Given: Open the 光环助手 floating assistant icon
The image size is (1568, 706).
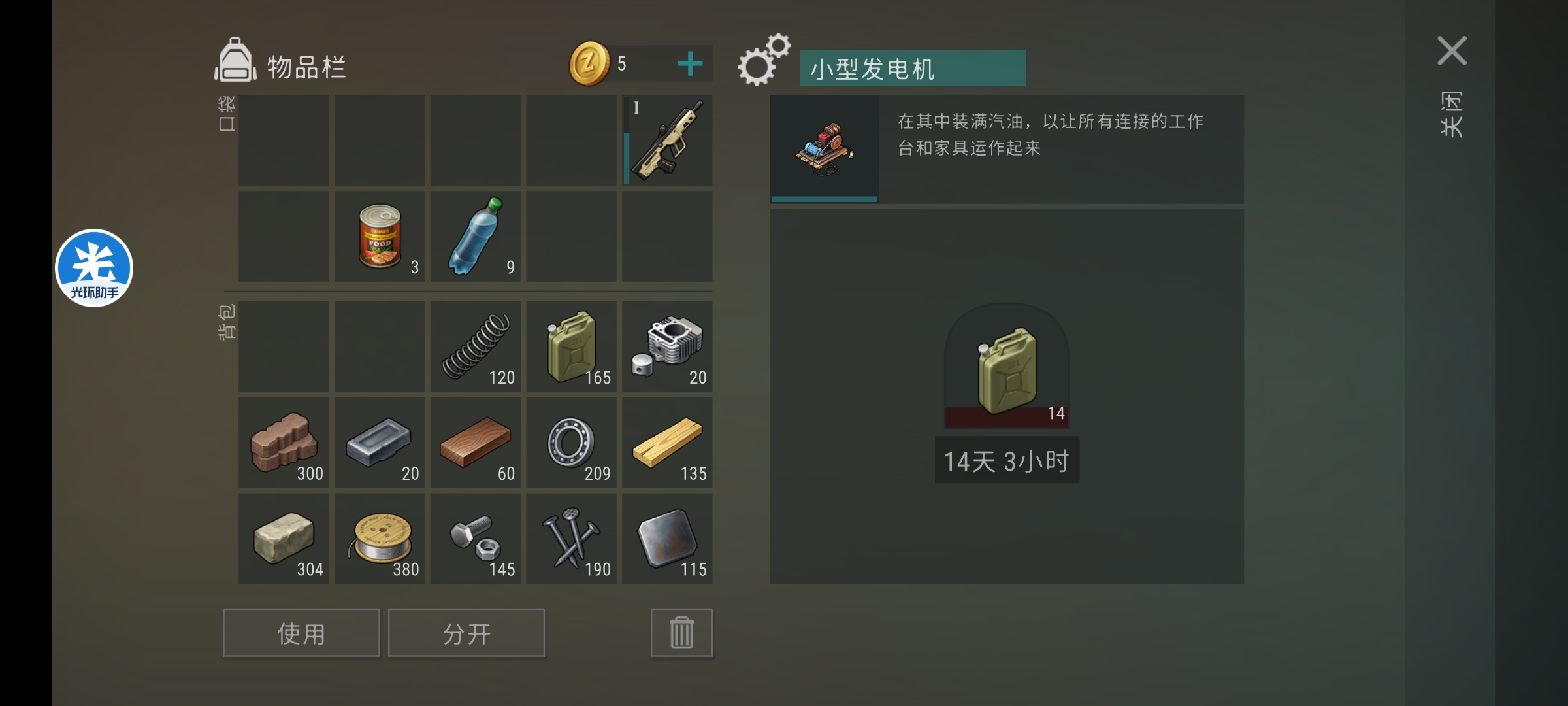Looking at the screenshot, I should pyautogui.click(x=94, y=268).
